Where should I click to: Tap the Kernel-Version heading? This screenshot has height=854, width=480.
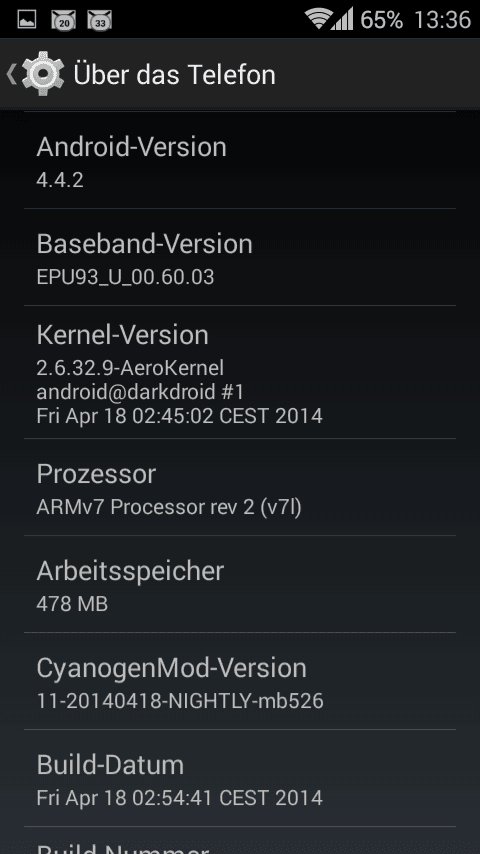pos(123,335)
